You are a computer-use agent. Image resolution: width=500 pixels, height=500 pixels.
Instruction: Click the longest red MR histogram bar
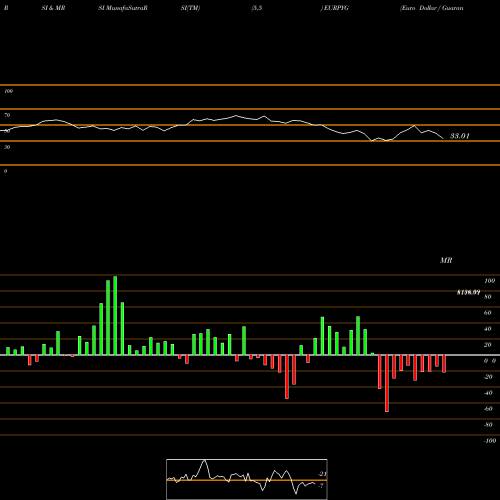[x=387, y=383]
